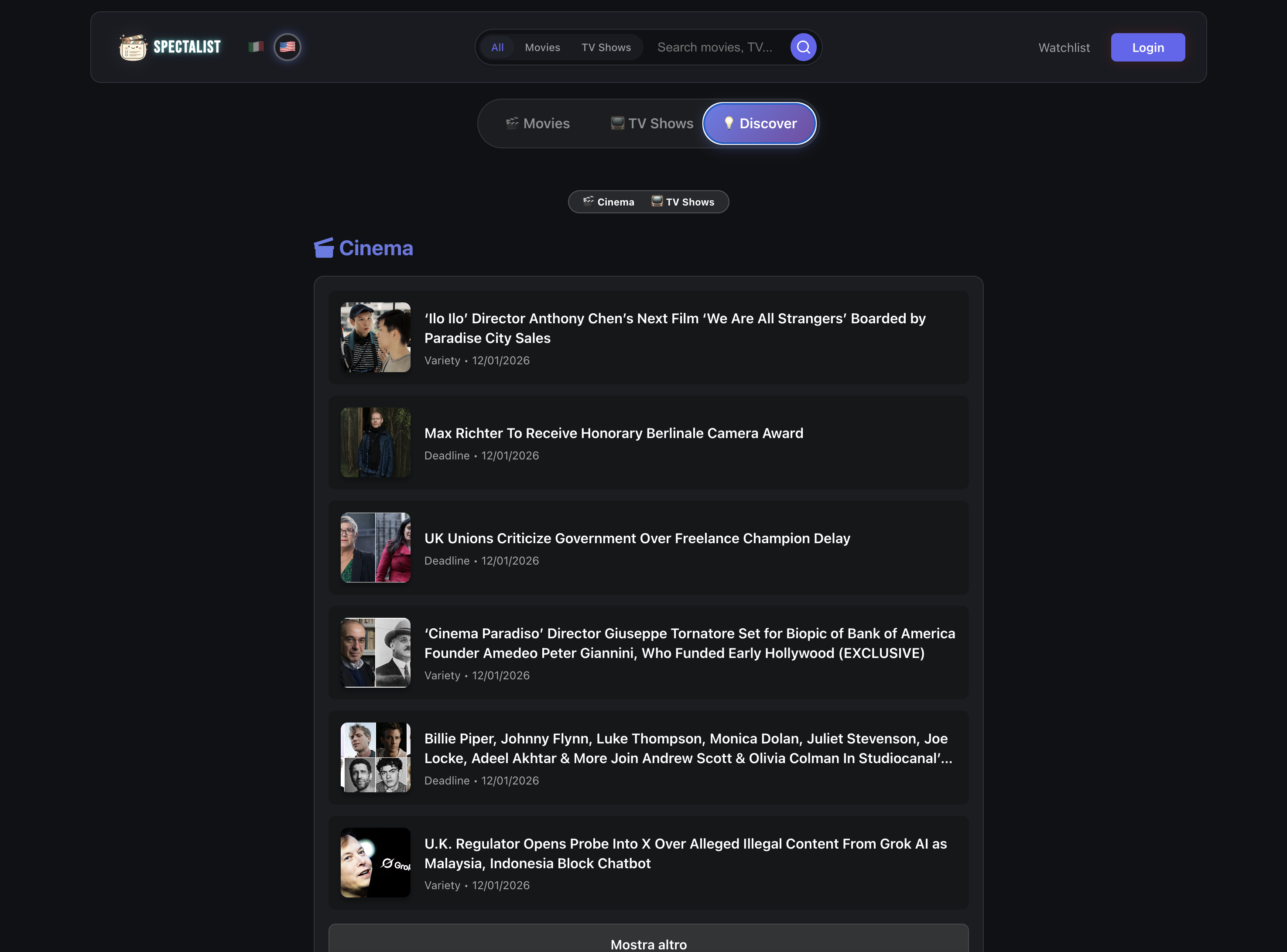The height and width of the screenshot is (952, 1287).
Task: Select the TV Shows search filter
Action: tap(606, 47)
